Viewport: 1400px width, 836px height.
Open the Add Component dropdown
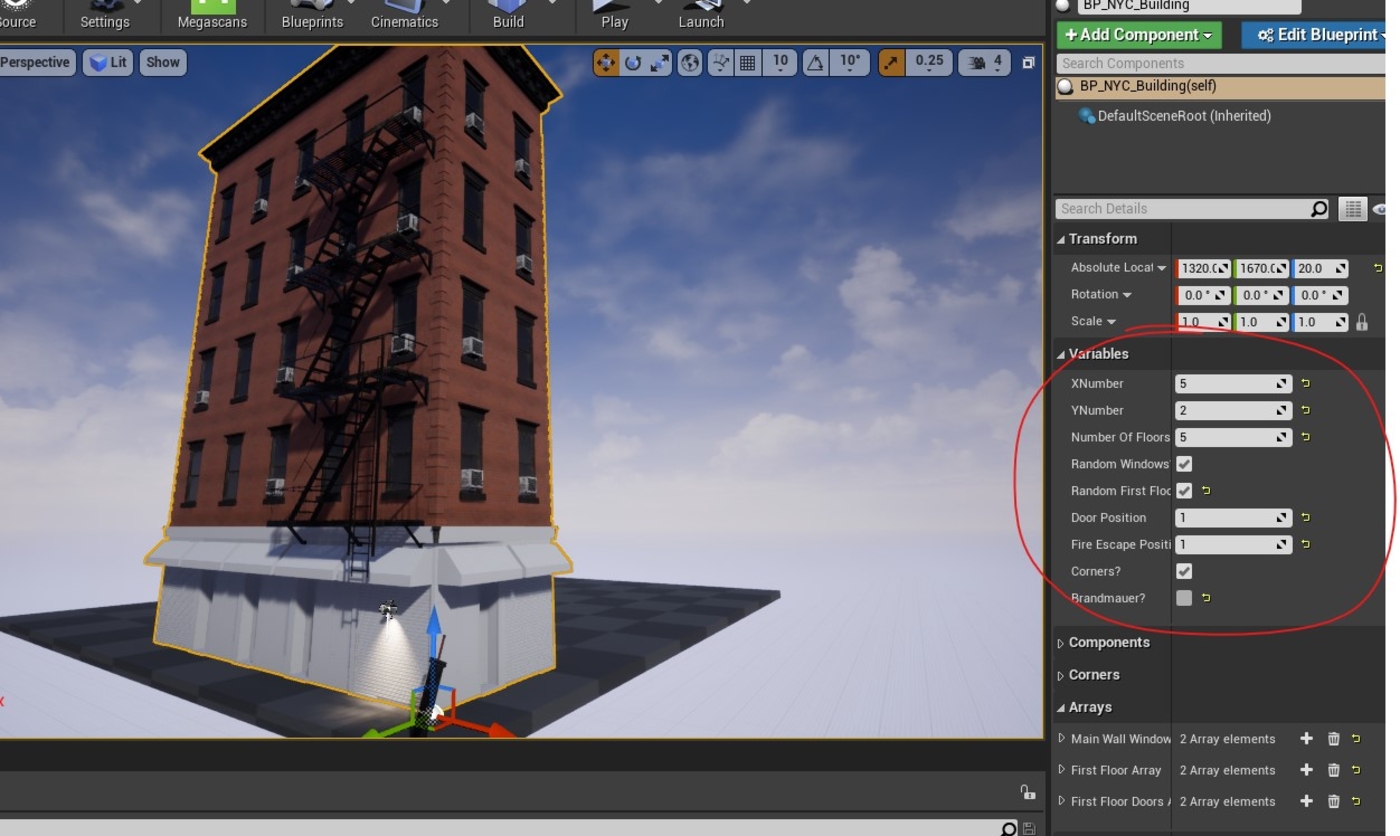point(1139,35)
